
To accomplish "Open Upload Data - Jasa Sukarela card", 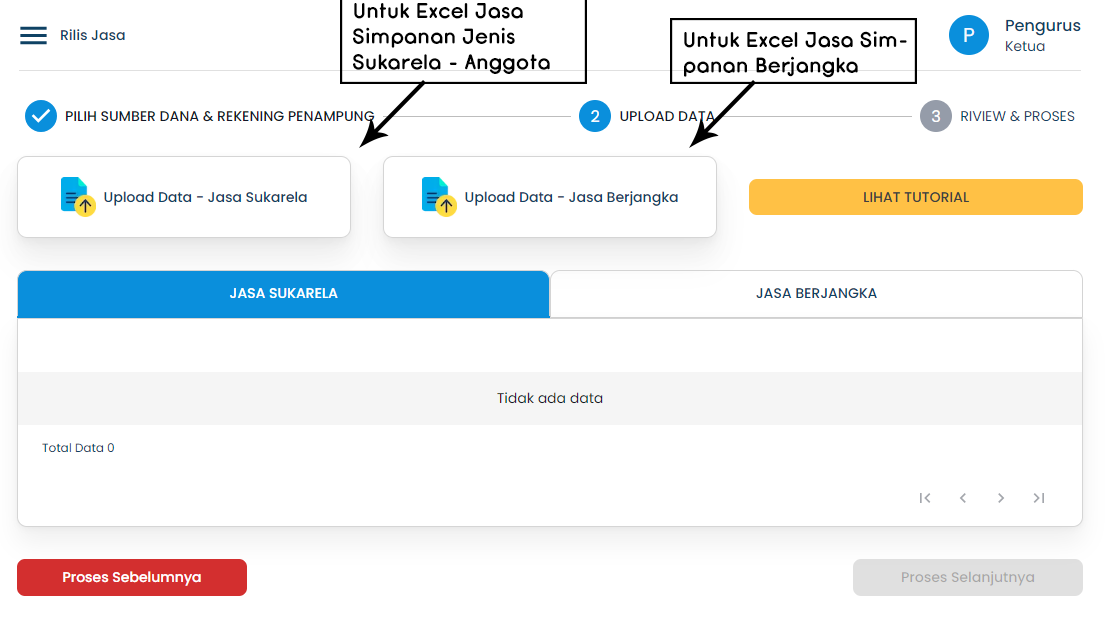I will coord(183,196).
